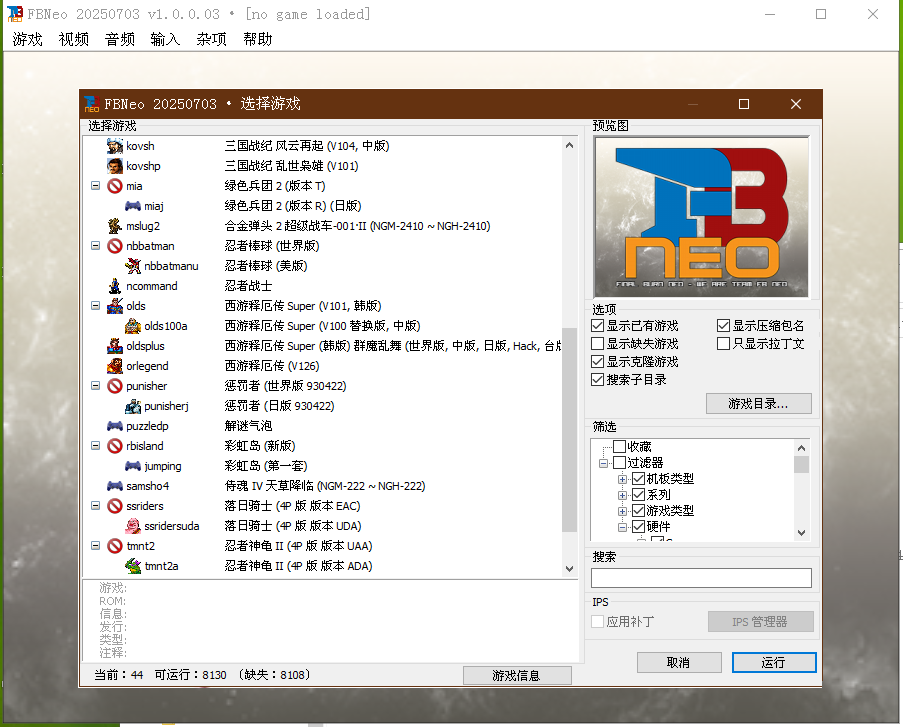Viewport: 903px width, 727px height.
Task: Click the red unavailable icon beside nbbatman
Action: click(115, 246)
